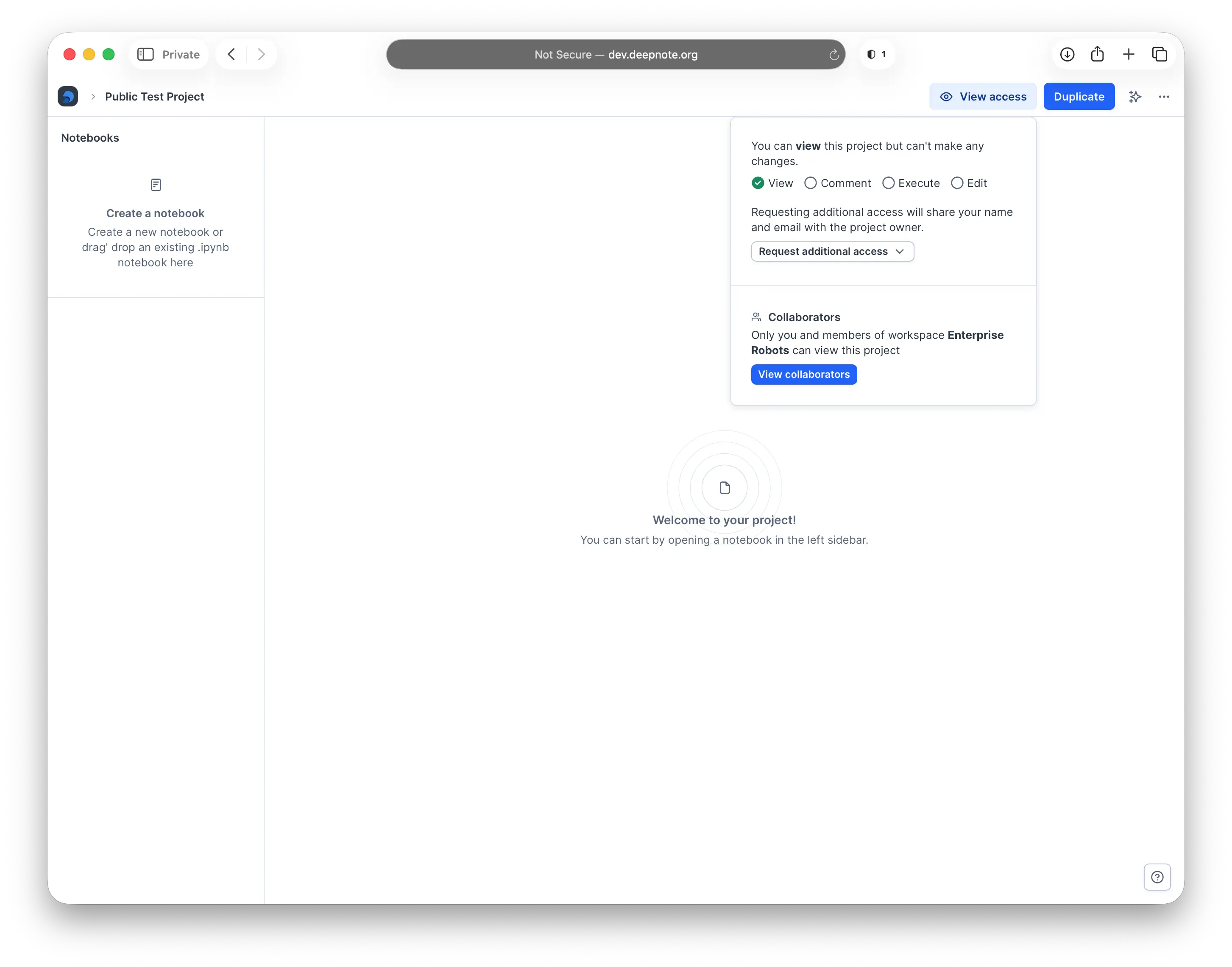
Task: Click the dev.deepnote.org address bar
Action: pyautogui.click(x=615, y=54)
